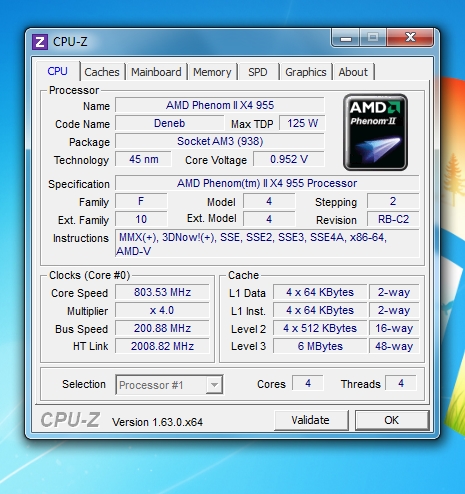The width and height of the screenshot is (465, 494).
Task: Switch to the Caches tab
Action: (x=102, y=72)
